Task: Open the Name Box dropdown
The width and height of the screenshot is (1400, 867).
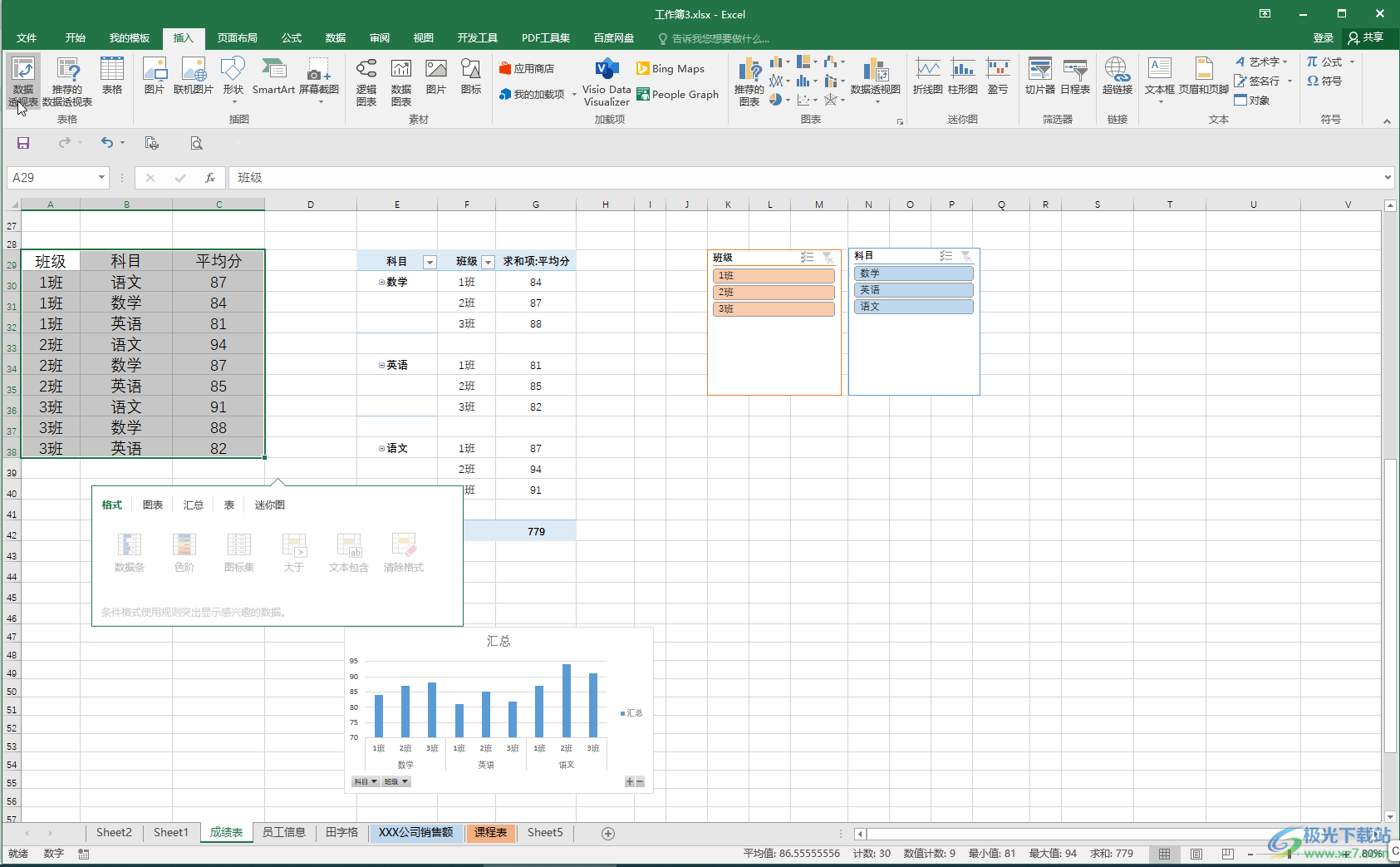Action: click(x=101, y=178)
